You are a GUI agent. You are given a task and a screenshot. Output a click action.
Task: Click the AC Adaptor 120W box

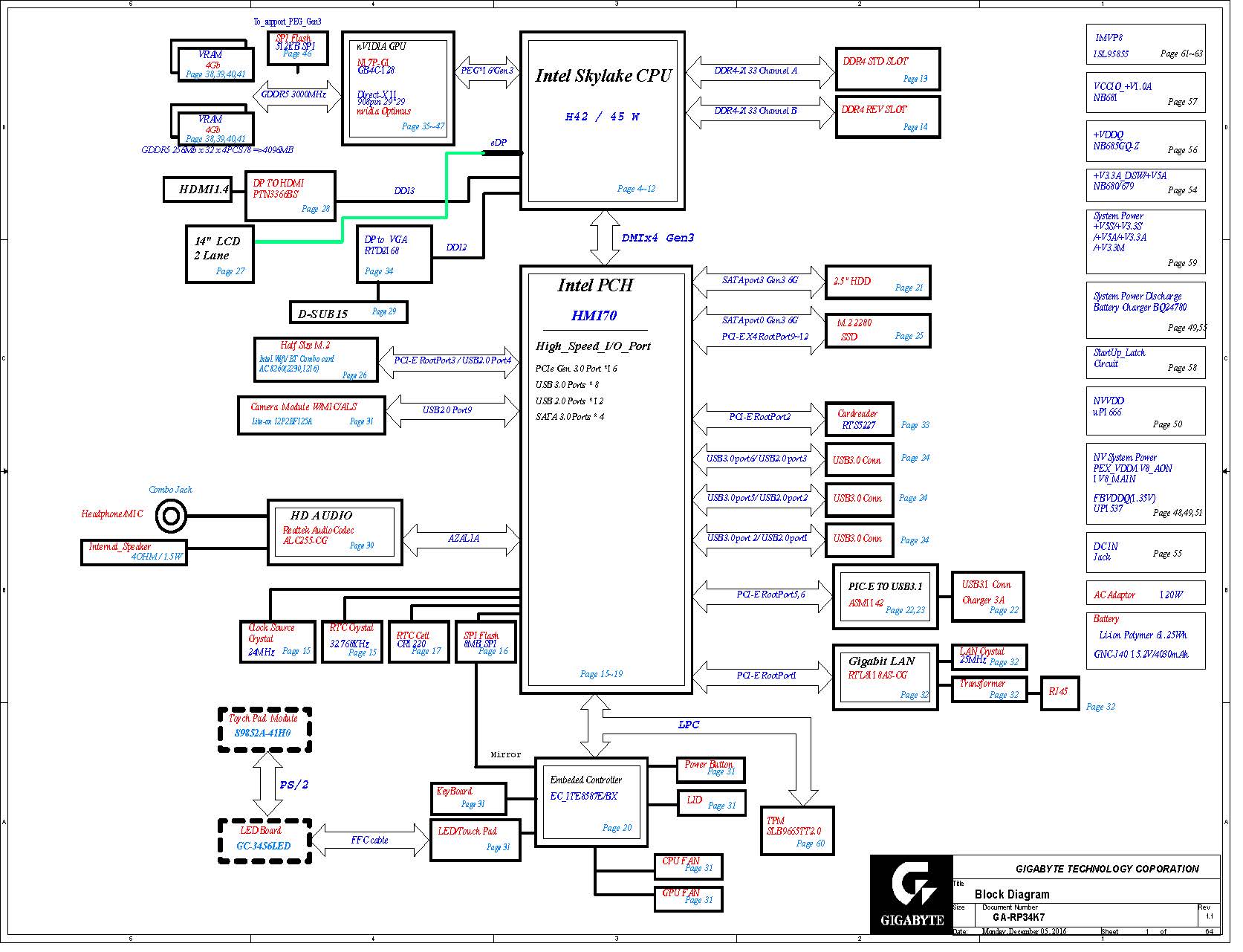click(x=1145, y=595)
